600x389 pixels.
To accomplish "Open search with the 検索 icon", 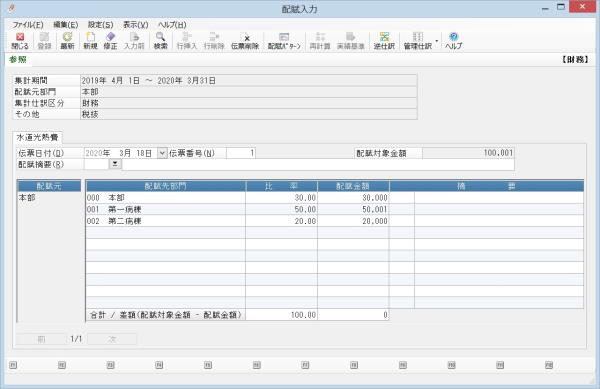I will click(161, 41).
